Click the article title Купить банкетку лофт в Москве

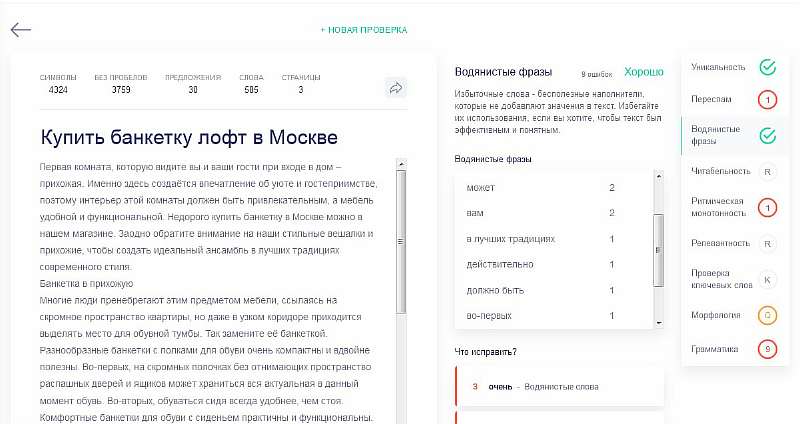(189, 138)
